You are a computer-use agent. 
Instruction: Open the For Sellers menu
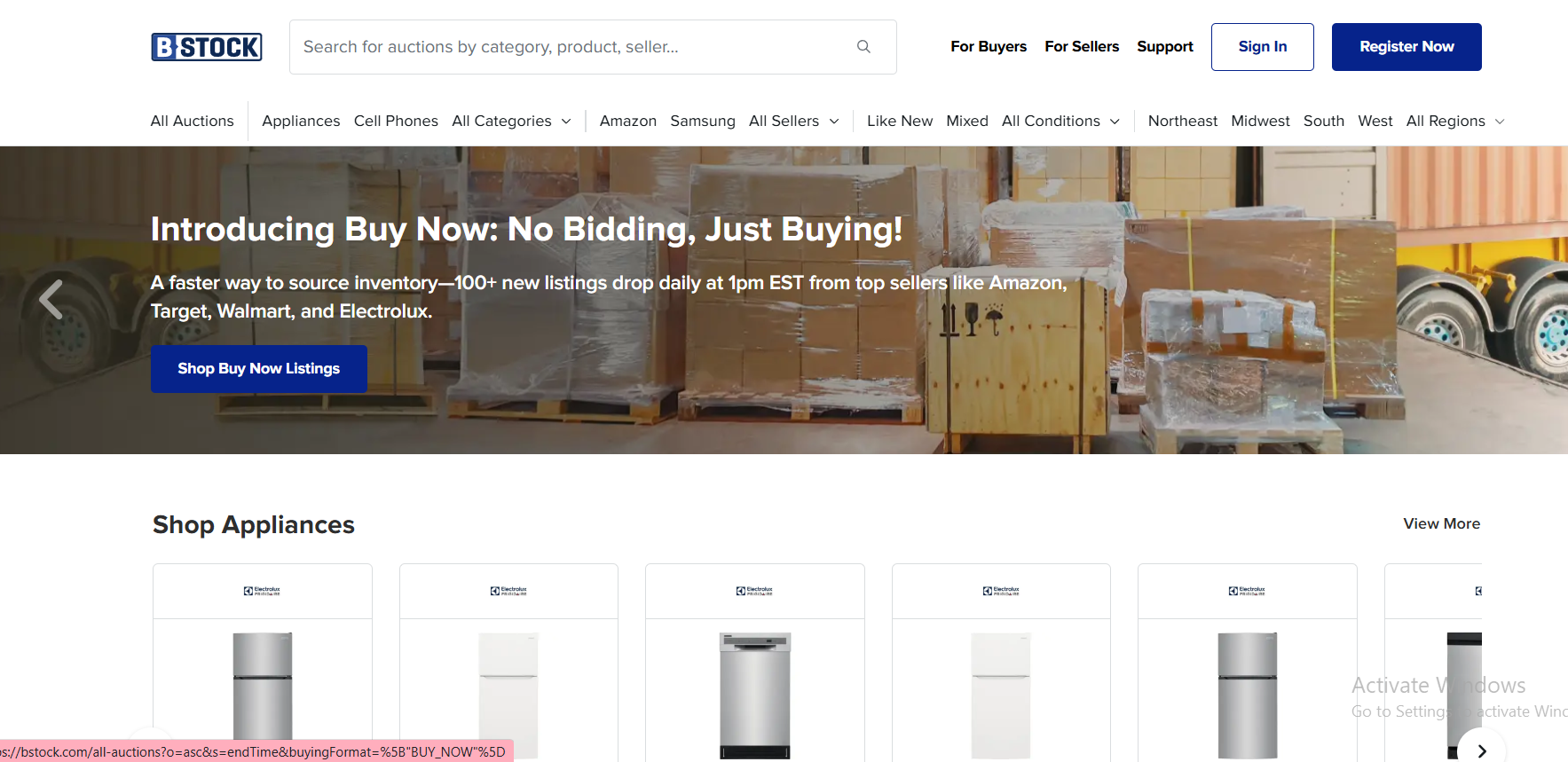click(x=1082, y=46)
